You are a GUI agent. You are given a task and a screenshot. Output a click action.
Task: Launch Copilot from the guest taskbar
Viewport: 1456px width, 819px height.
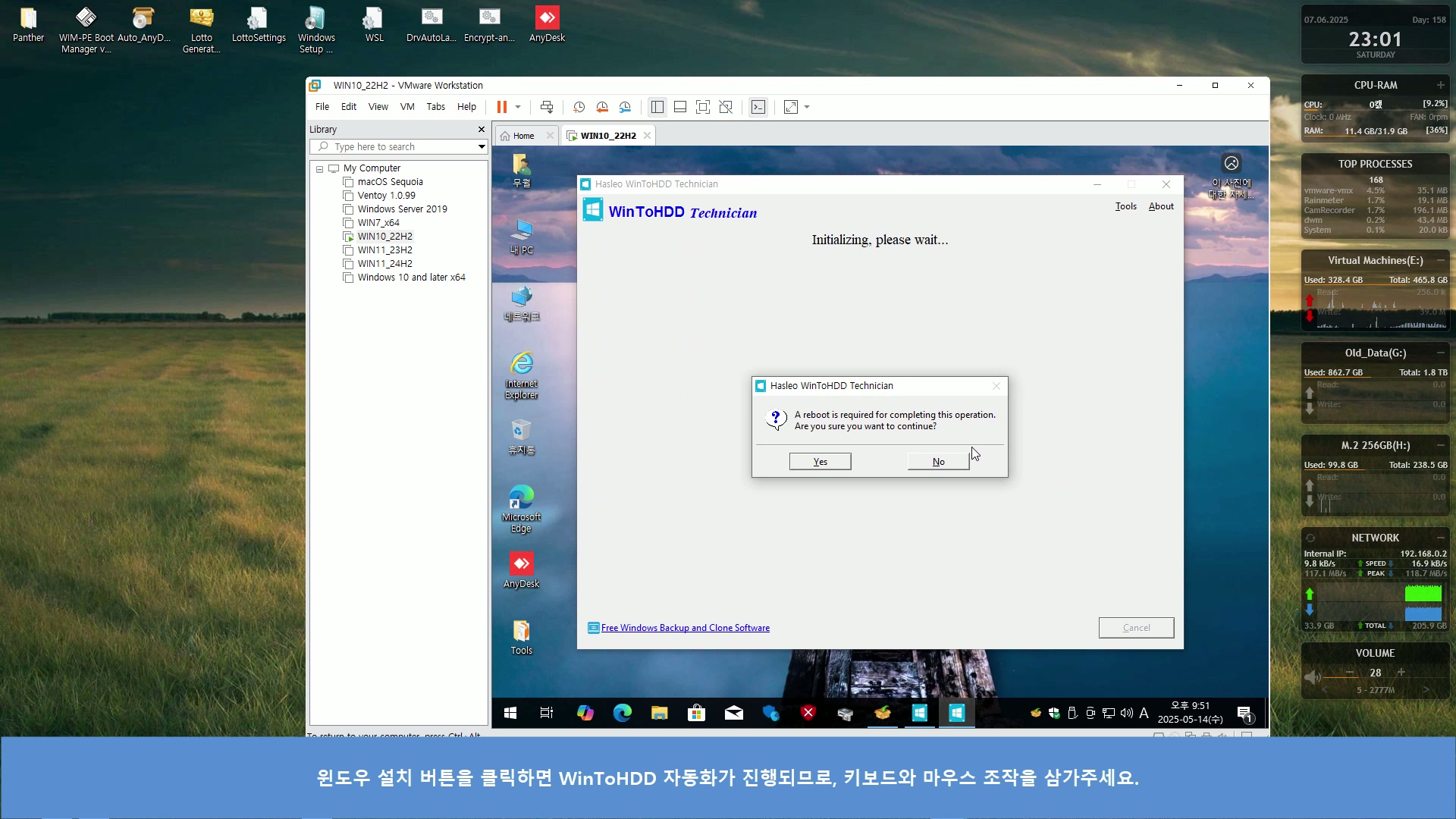pyautogui.click(x=585, y=713)
